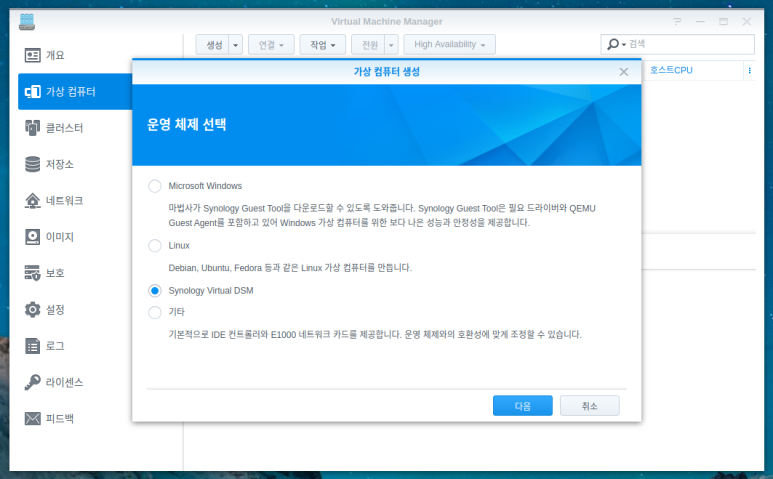
Task: Click the Debian, Ubuntu, Fedora description text
Action: tap(290, 268)
